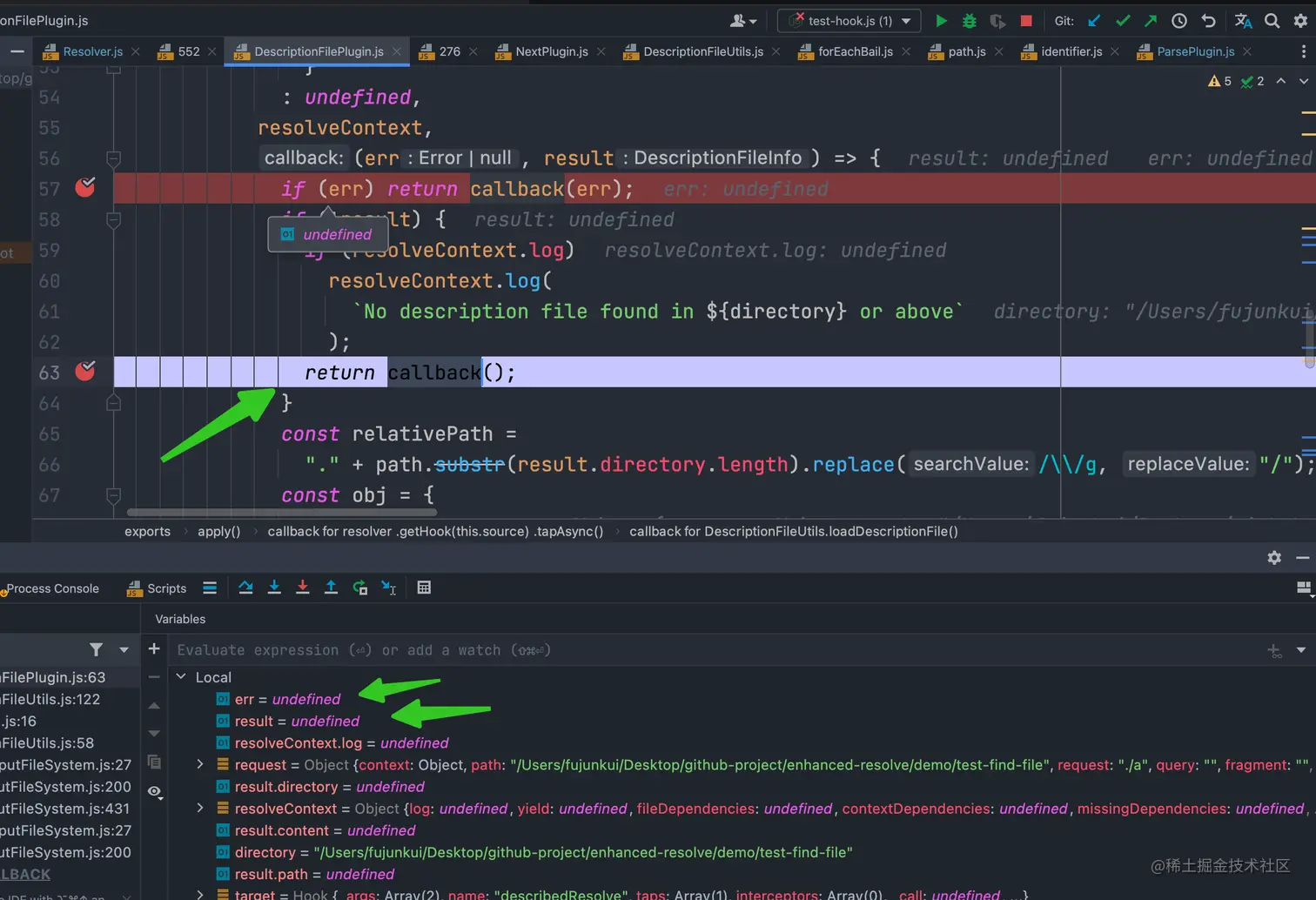Click the Step Over debugger icon
The height and width of the screenshot is (900, 1316).
coord(245,588)
